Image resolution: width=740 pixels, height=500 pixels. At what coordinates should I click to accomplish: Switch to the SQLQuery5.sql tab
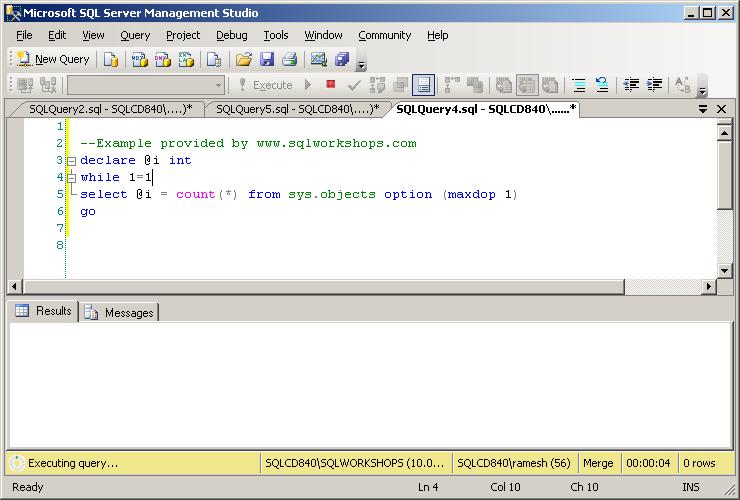(297, 109)
